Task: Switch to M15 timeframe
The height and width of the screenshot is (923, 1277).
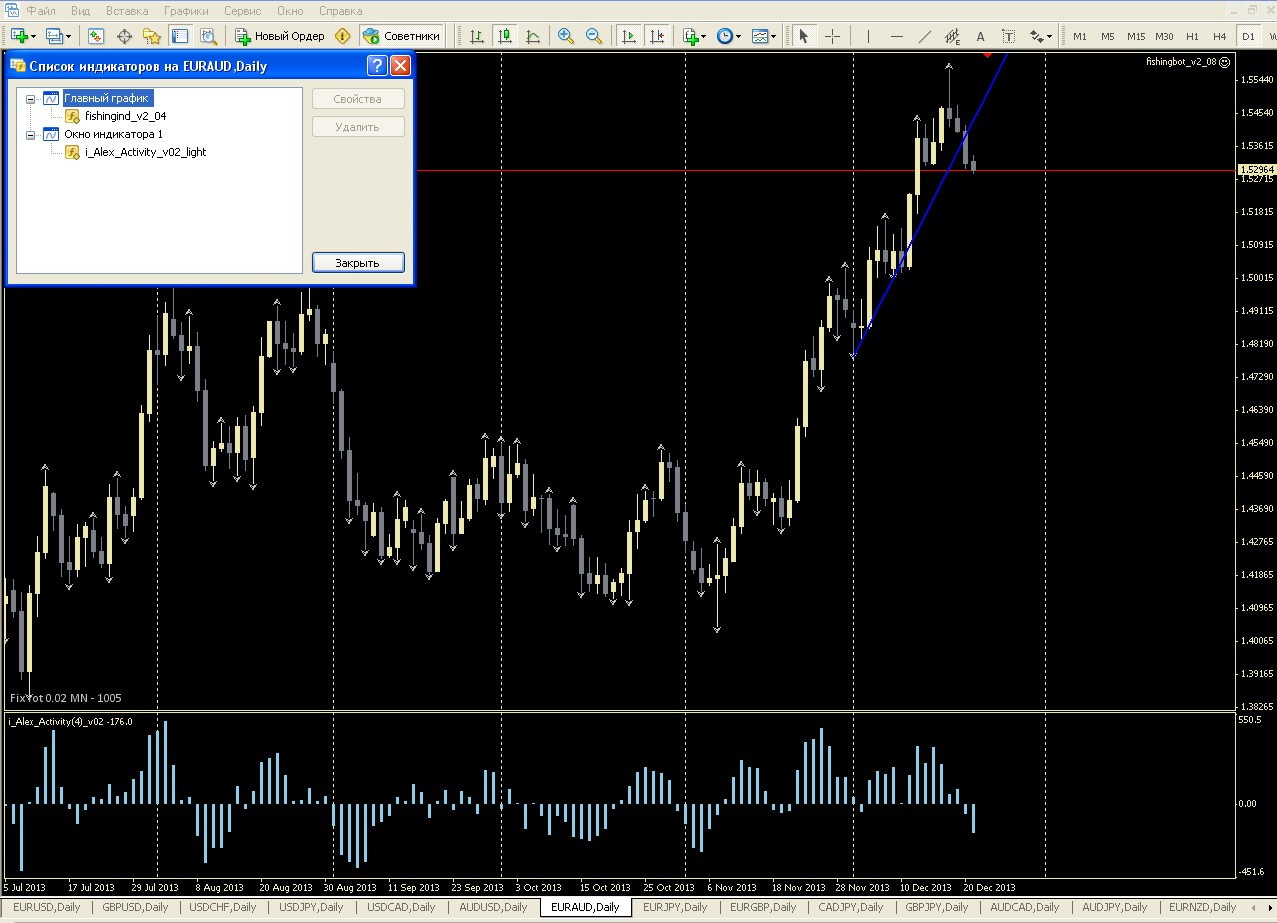Action: [1136, 36]
